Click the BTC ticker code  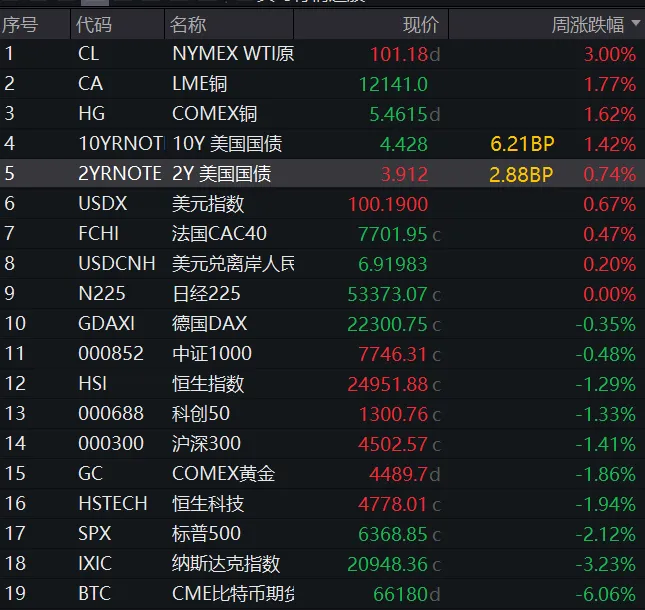coord(94,594)
